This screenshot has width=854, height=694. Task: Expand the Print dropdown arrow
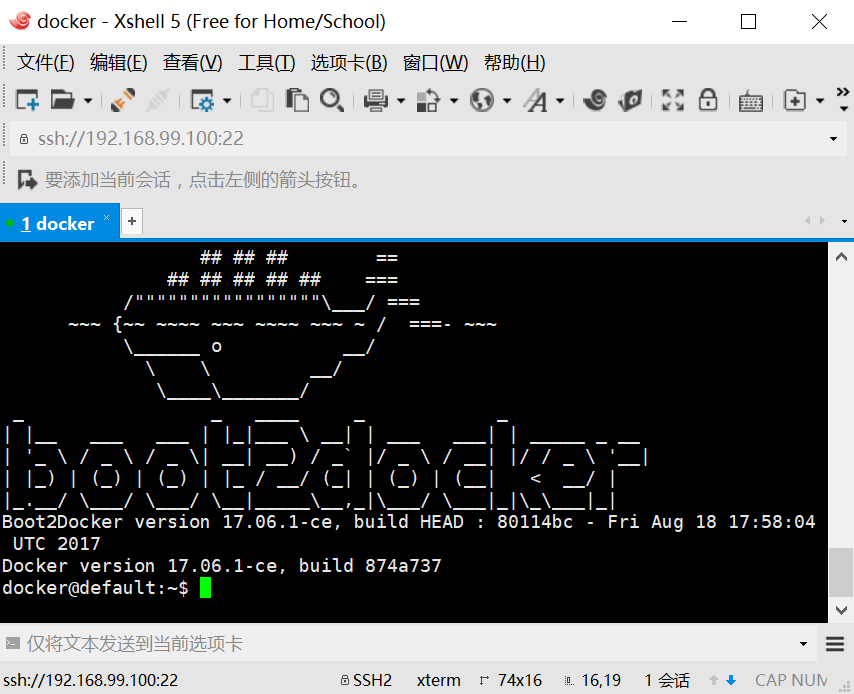click(x=401, y=101)
